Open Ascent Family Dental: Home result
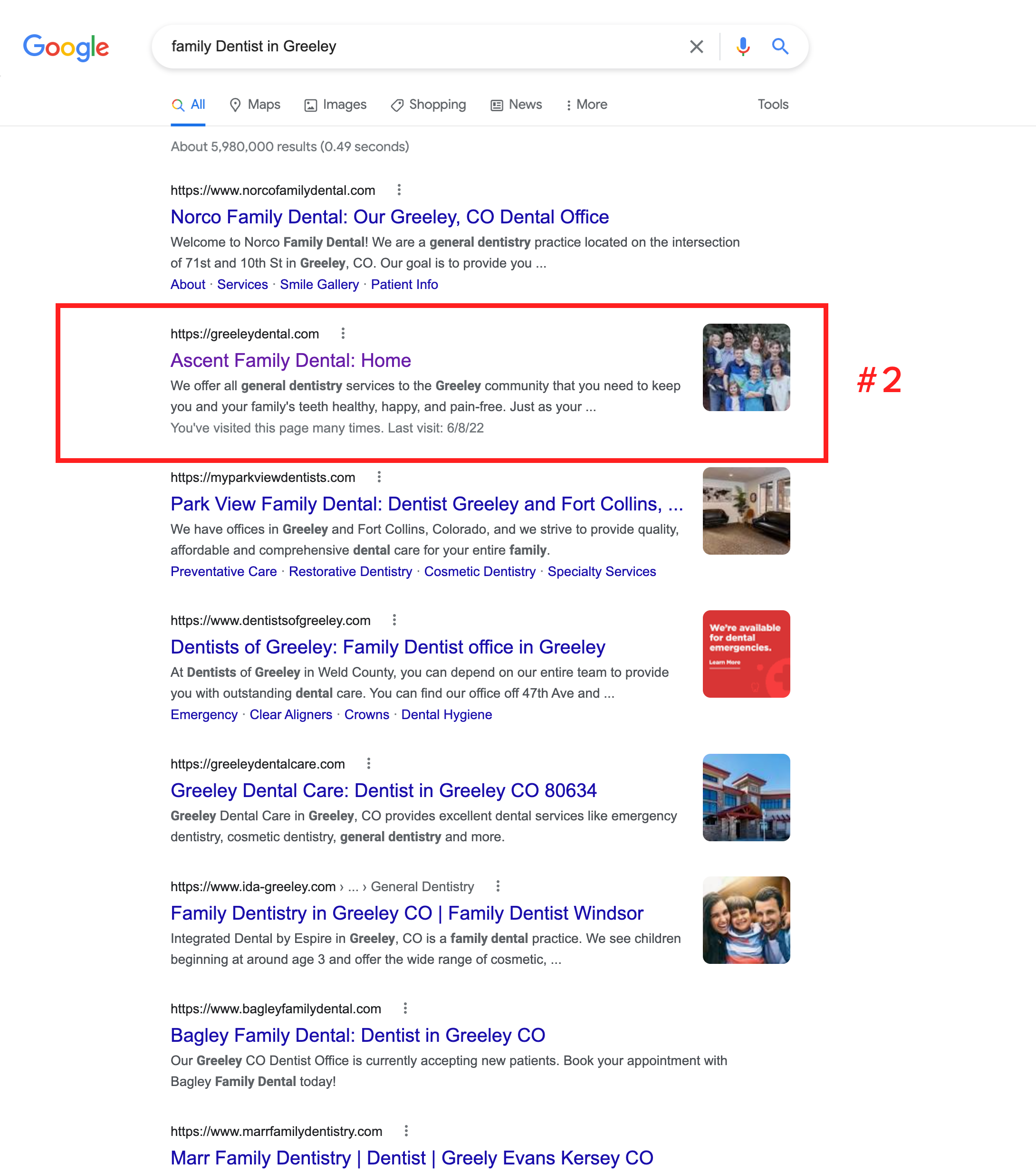The width and height of the screenshot is (1036, 1173). coord(290,360)
